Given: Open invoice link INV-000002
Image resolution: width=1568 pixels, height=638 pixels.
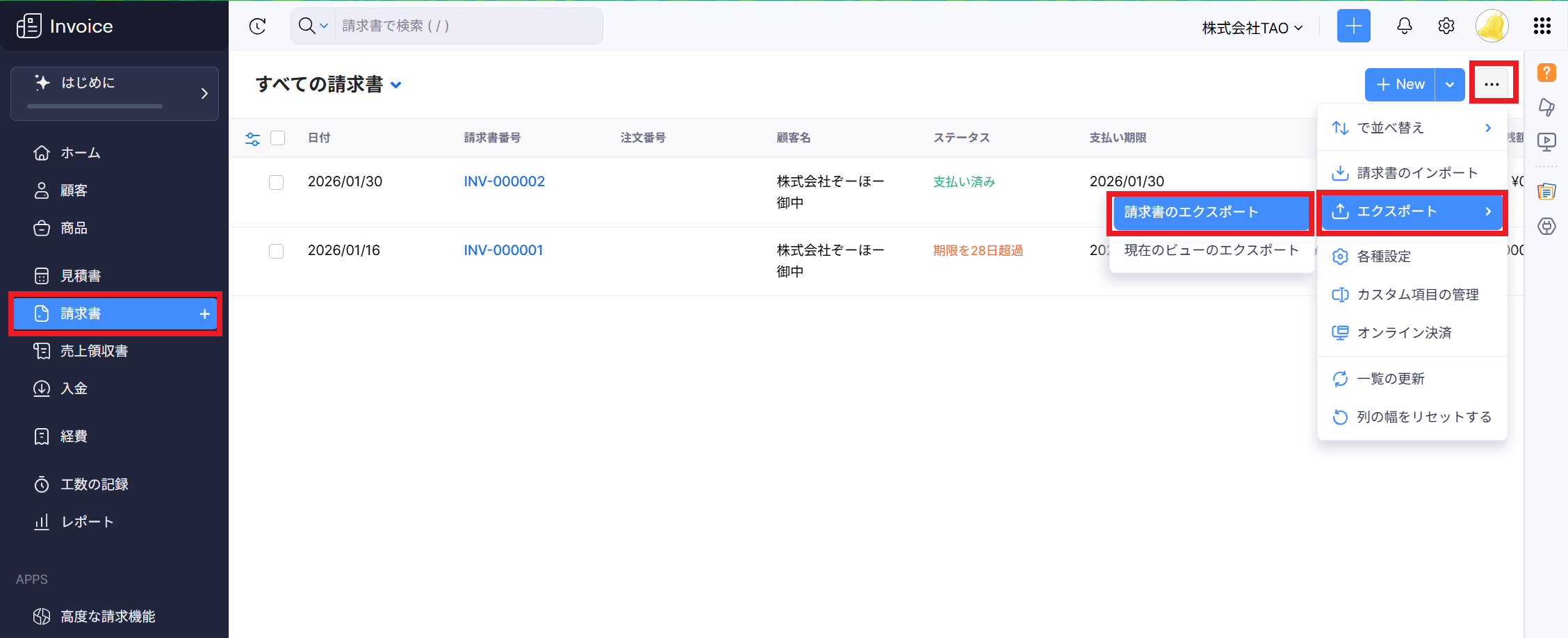Looking at the screenshot, I should coord(504,181).
